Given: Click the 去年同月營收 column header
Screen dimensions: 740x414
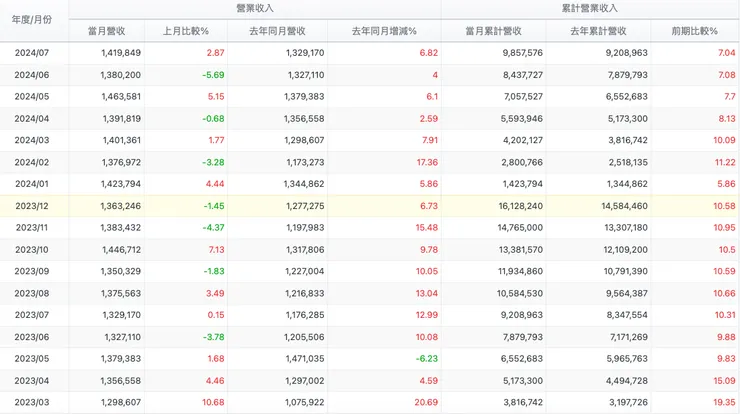Looking at the screenshot, I should pyautogui.click(x=278, y=31).
